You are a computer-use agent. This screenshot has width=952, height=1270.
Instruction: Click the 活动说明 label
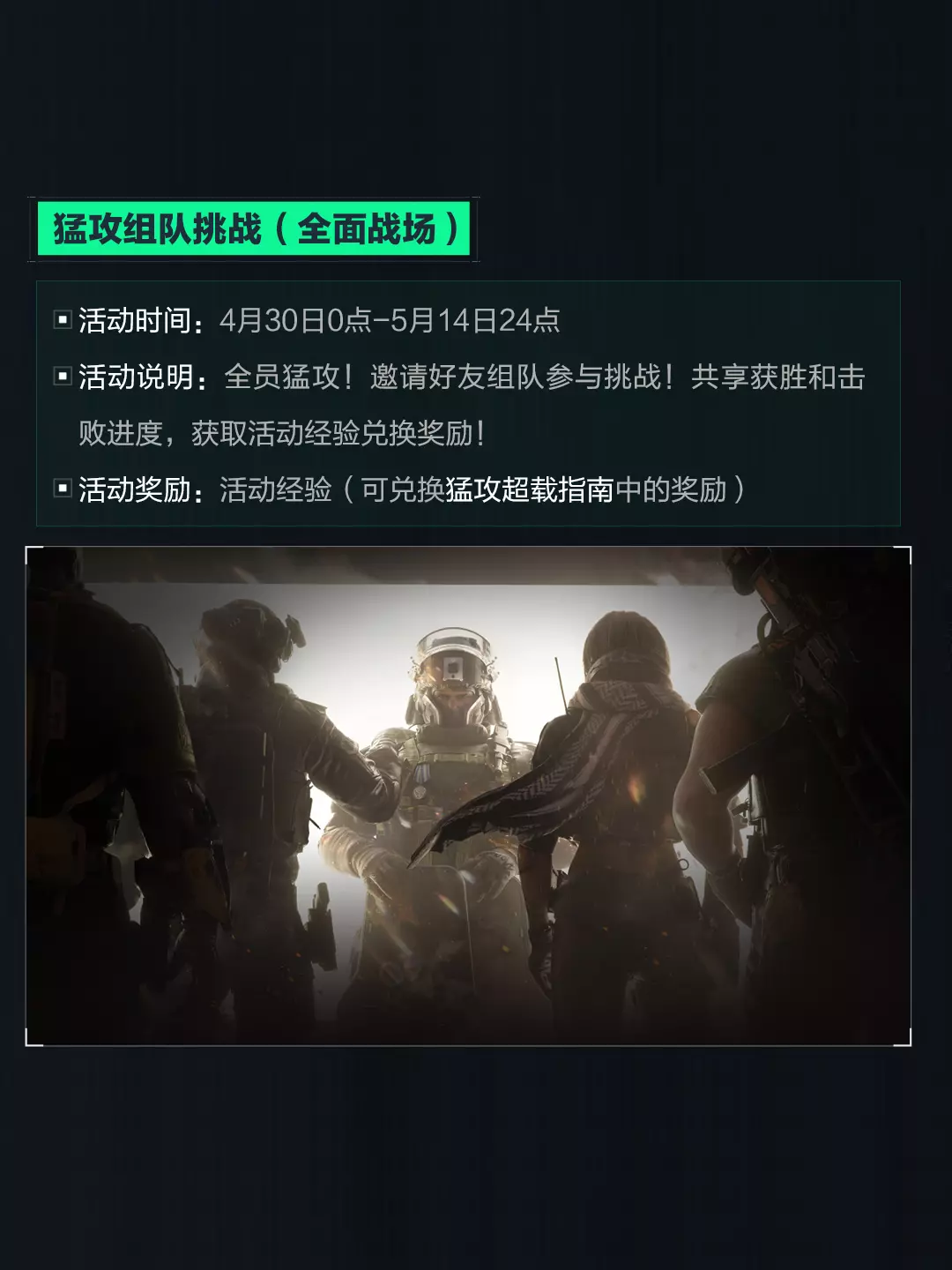pos(135,377)
